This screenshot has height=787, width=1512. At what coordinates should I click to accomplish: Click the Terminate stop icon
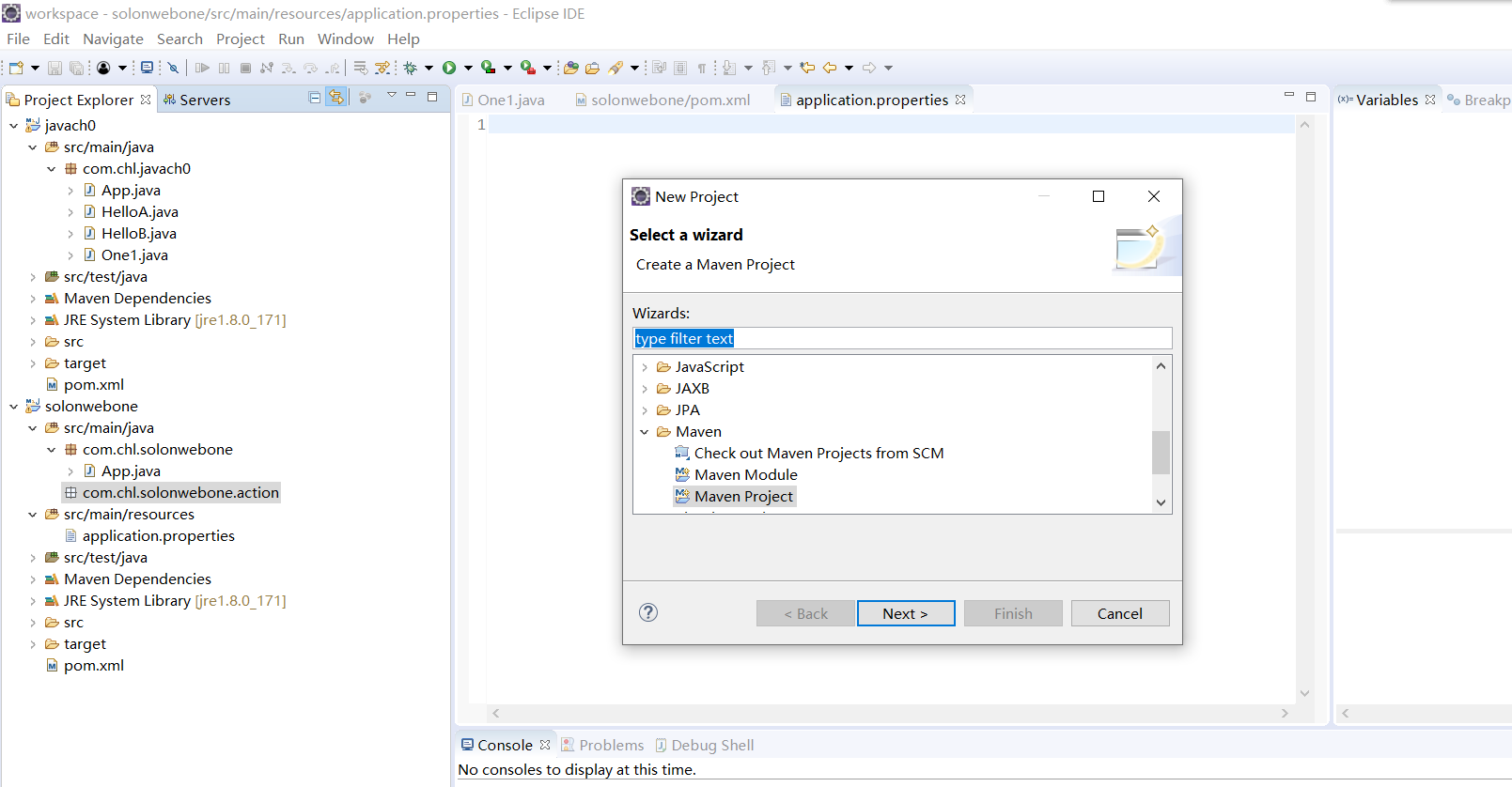click(245, 68)
